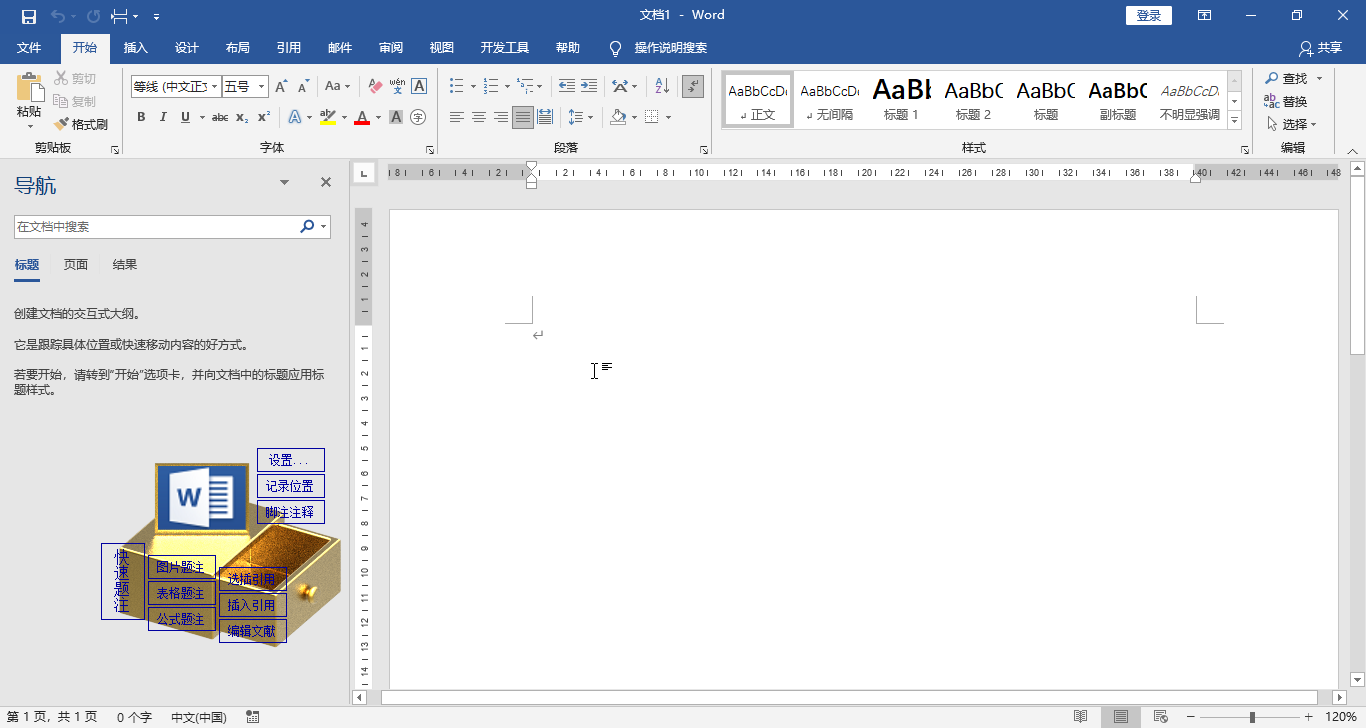The width and height of the screenshot is (1366, 728).
Task: Click the 插入引用 button
Action: pyautogui.click(x=253, y=605)
